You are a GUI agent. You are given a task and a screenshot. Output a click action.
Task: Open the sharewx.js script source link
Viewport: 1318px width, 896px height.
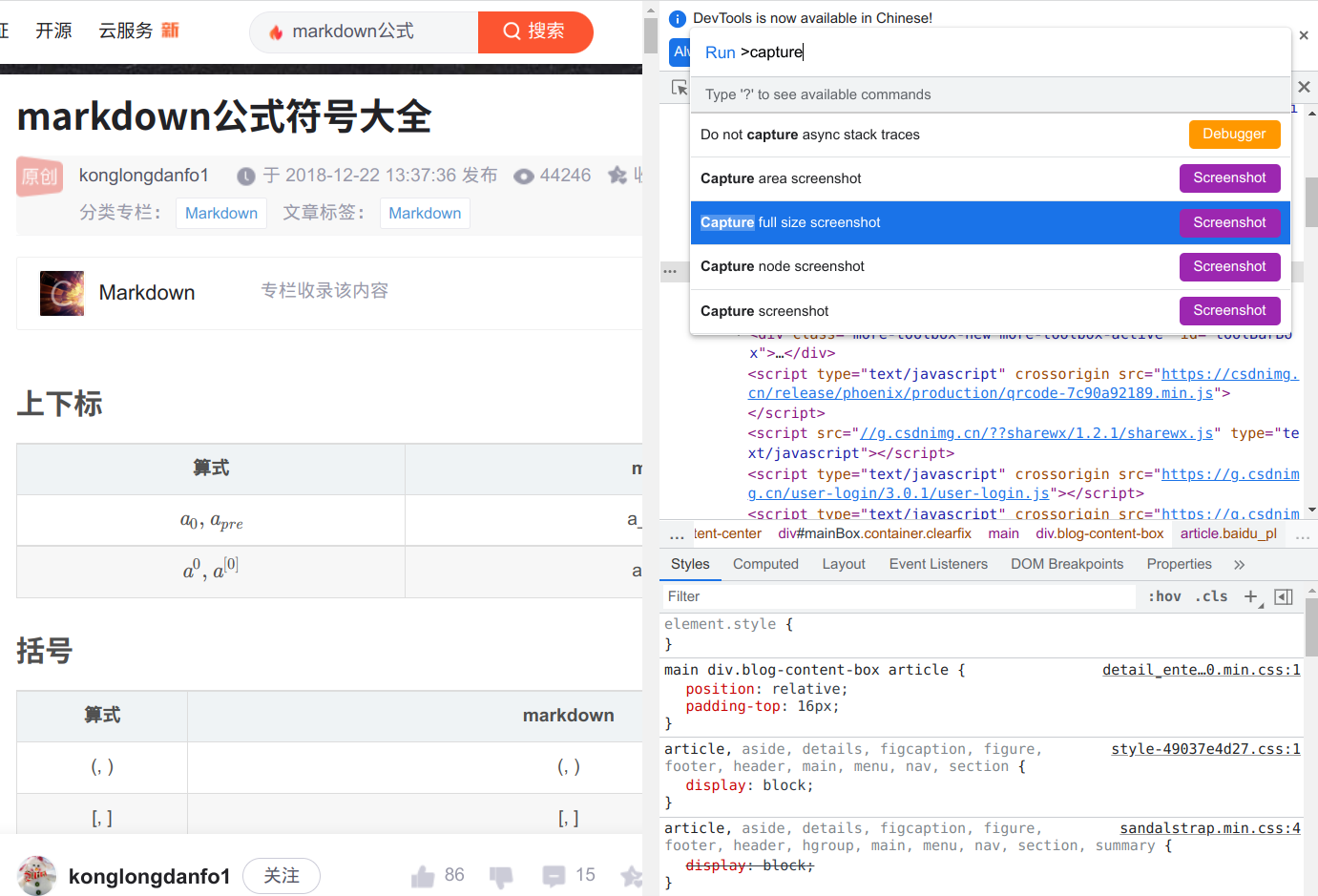coord(1036,433)
